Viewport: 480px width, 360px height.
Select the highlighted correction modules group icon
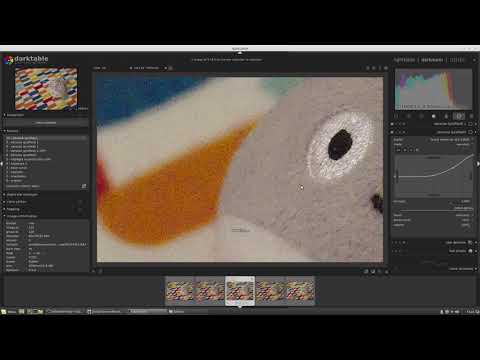point(459,116)
